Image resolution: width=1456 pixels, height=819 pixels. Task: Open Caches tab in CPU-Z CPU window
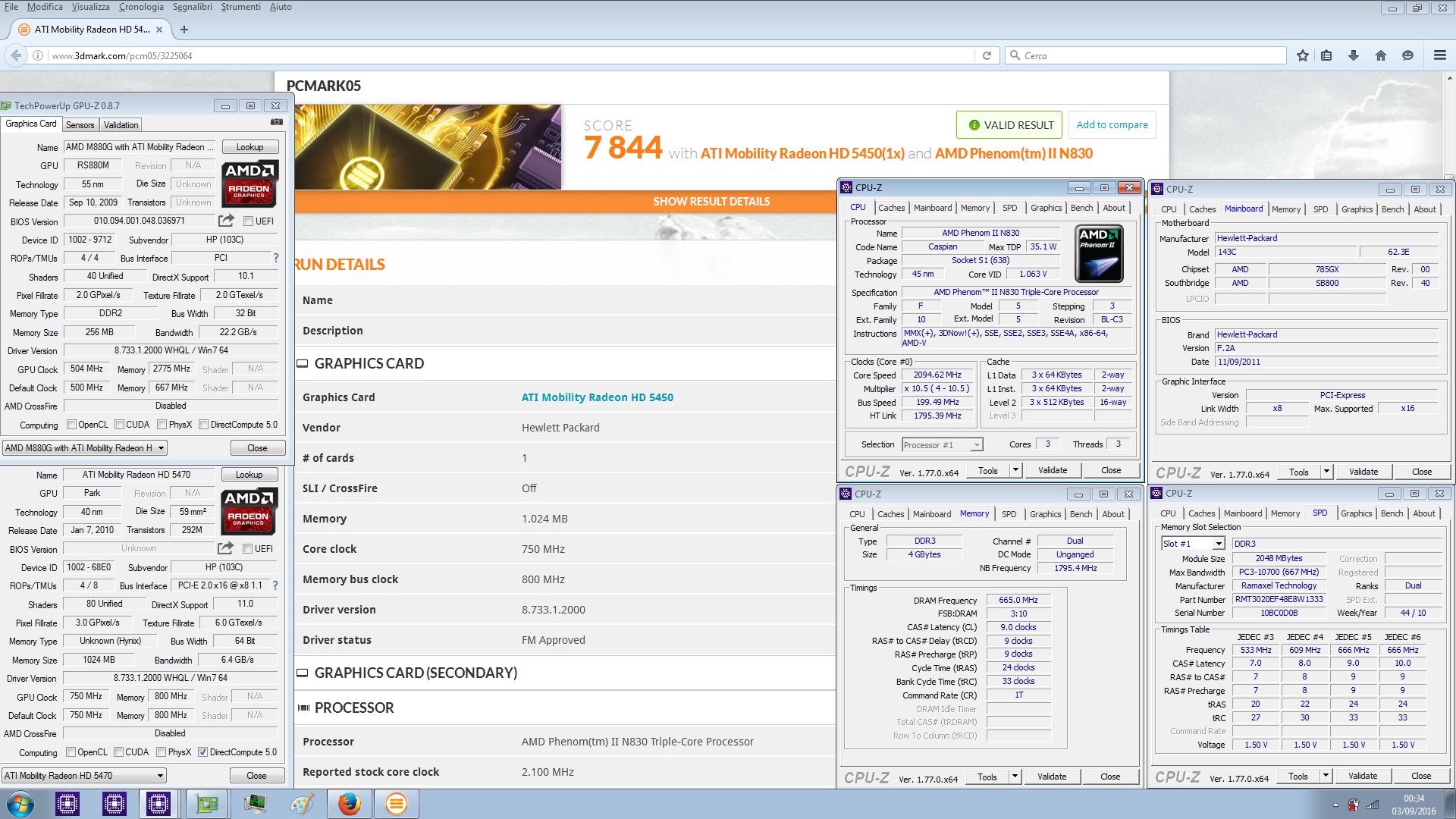coord(891,208)
